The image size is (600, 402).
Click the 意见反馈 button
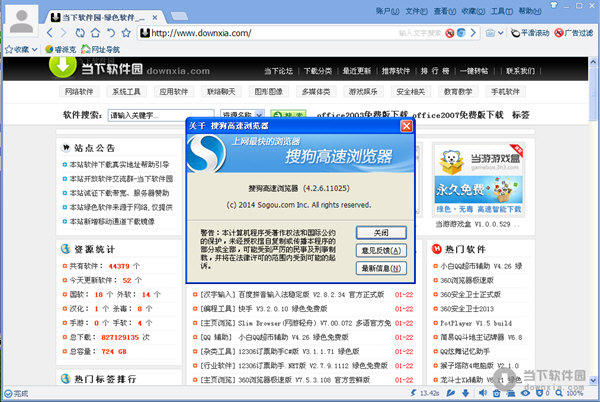coord(381,251)
